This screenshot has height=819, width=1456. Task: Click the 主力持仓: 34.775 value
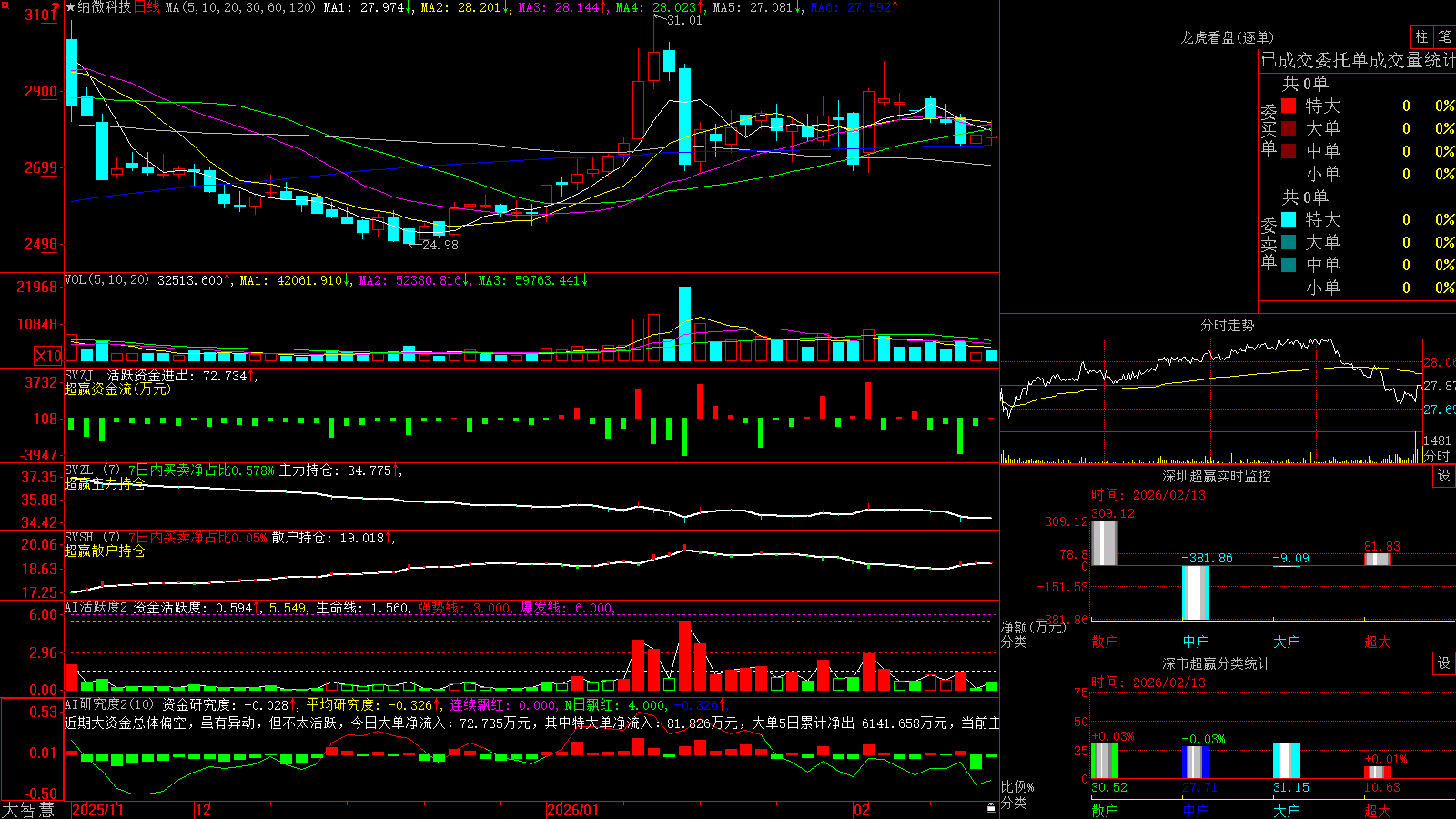coord(335,470)
